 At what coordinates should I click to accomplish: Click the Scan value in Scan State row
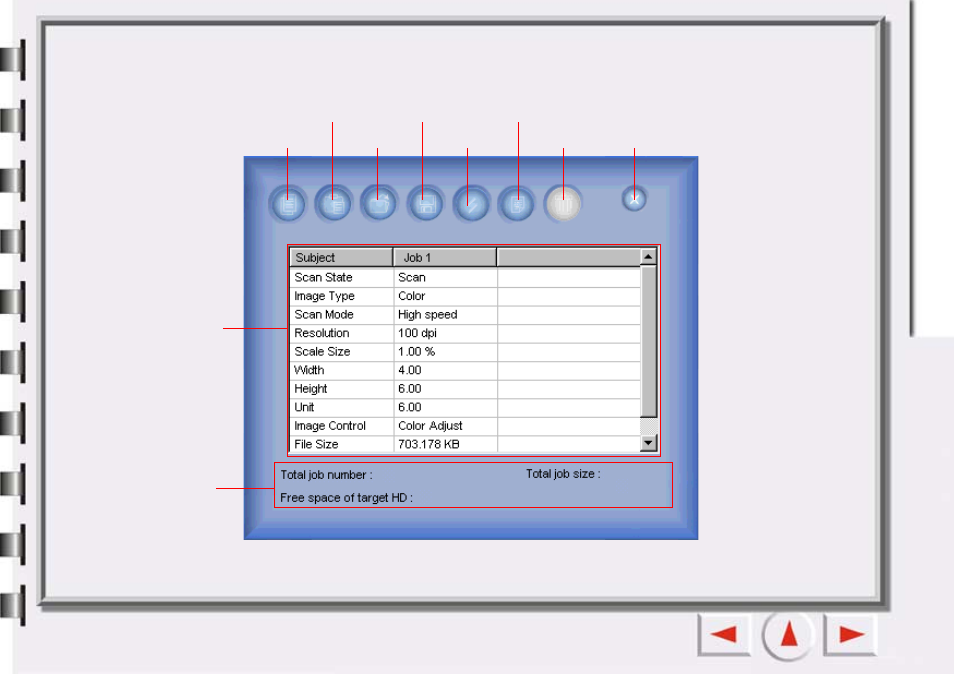pos(445,277)
